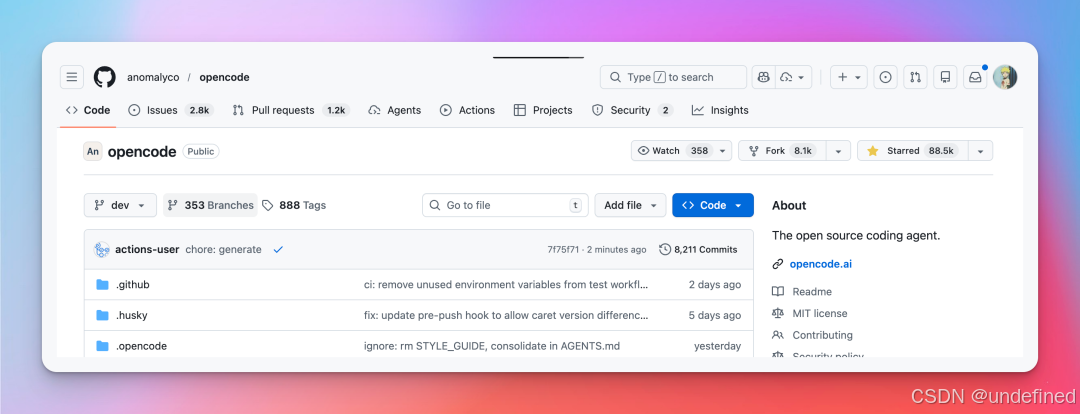The height and width of the screenshot is (414, 1080).
Task: Open the Actions tab
Action: pos(468,110)
